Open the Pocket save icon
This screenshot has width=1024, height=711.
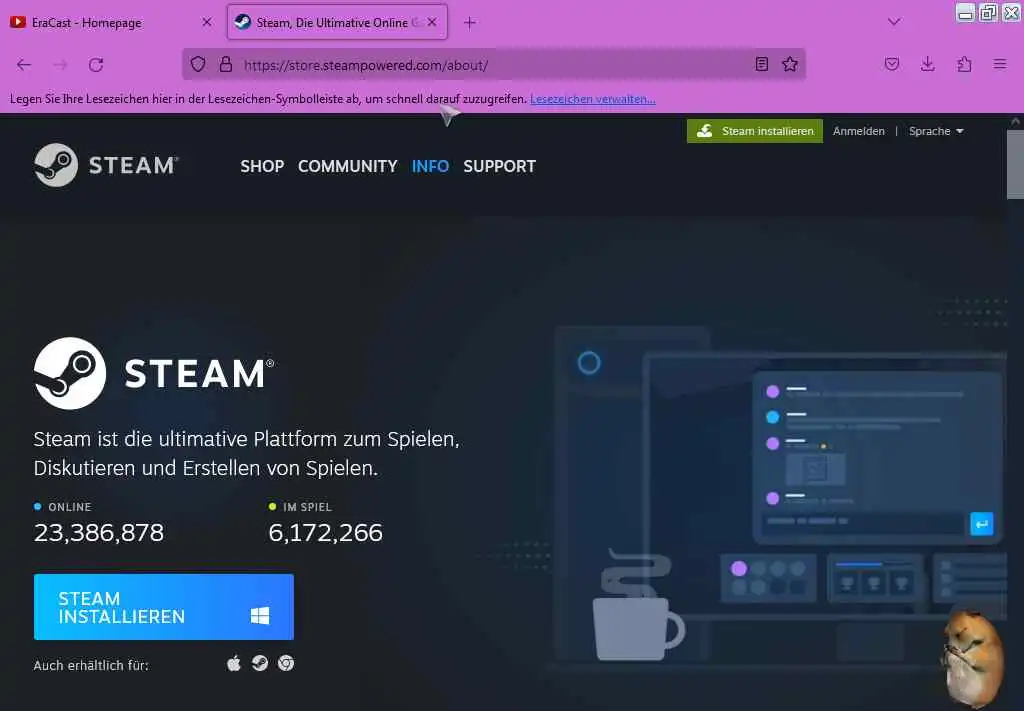click(891, 64)
